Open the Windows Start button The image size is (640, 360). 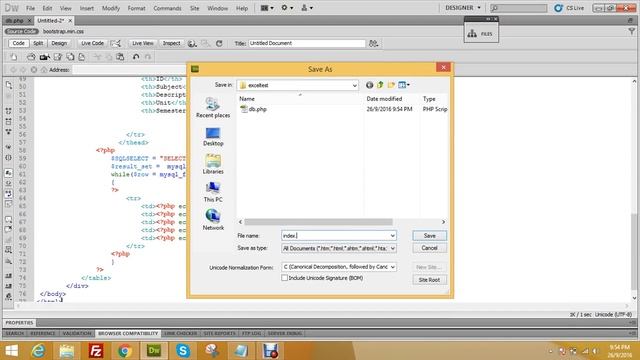click(x=11, y=351)
